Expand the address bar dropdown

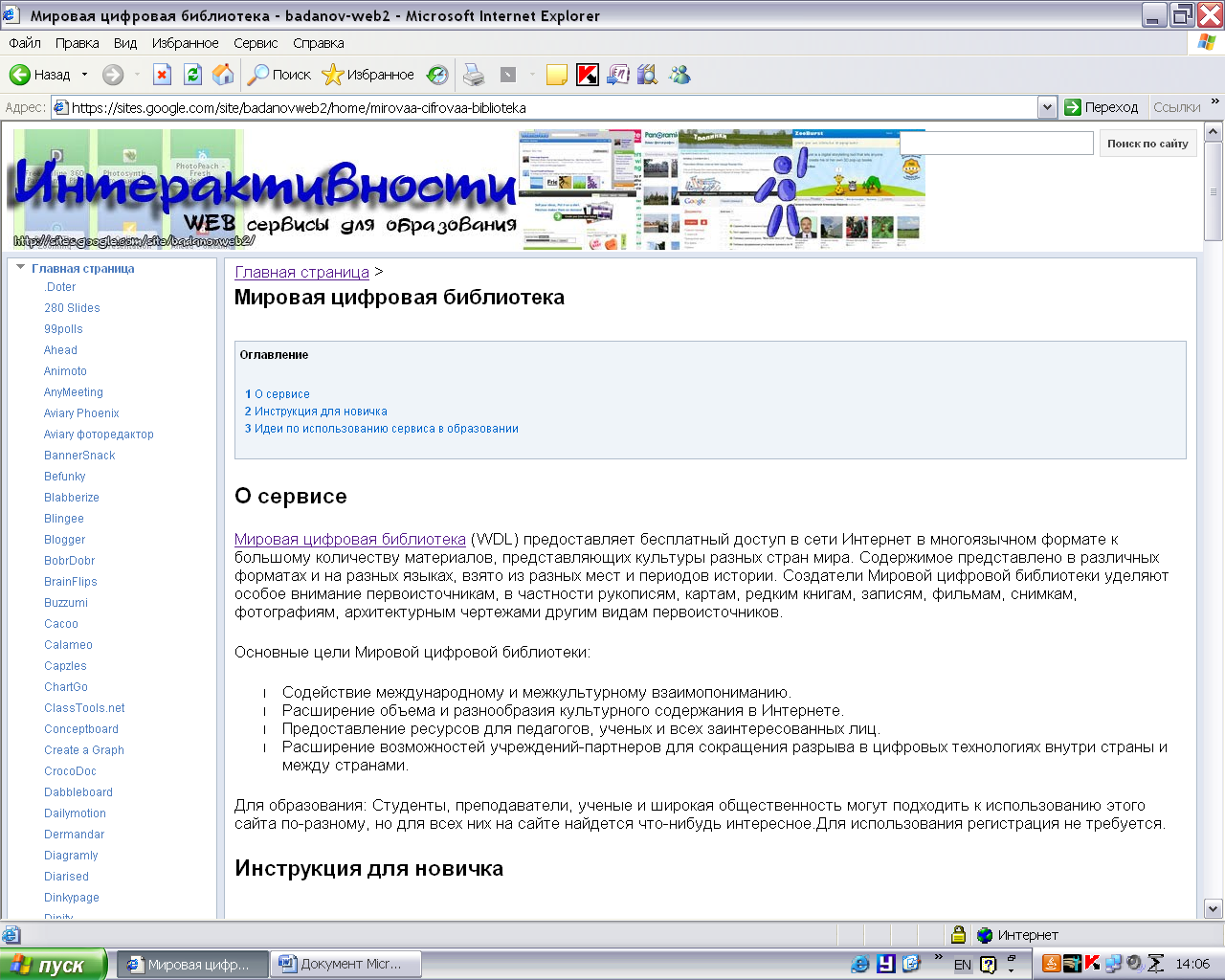point(1047,107)
